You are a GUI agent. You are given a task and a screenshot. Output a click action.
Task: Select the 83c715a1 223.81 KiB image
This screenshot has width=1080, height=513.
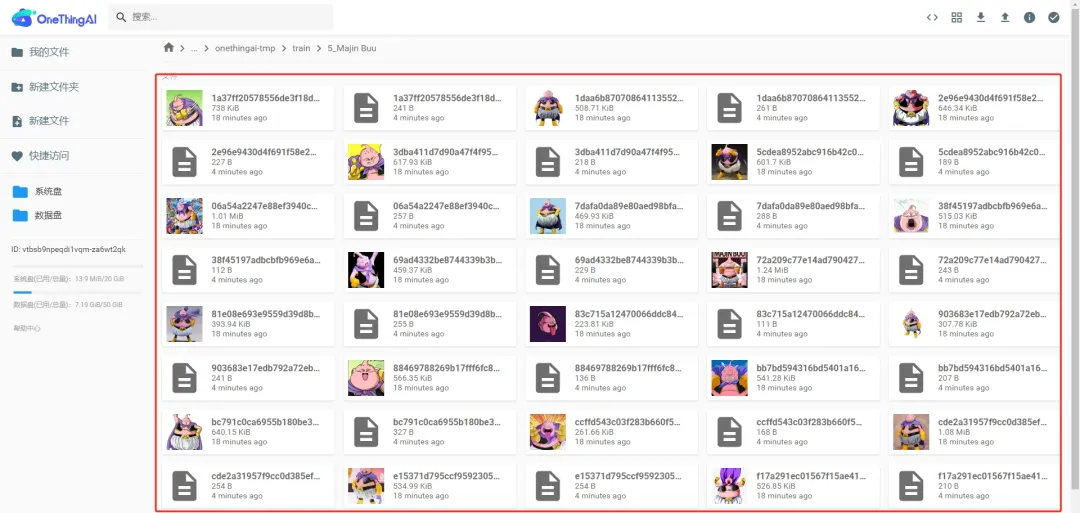click(548, 324)
